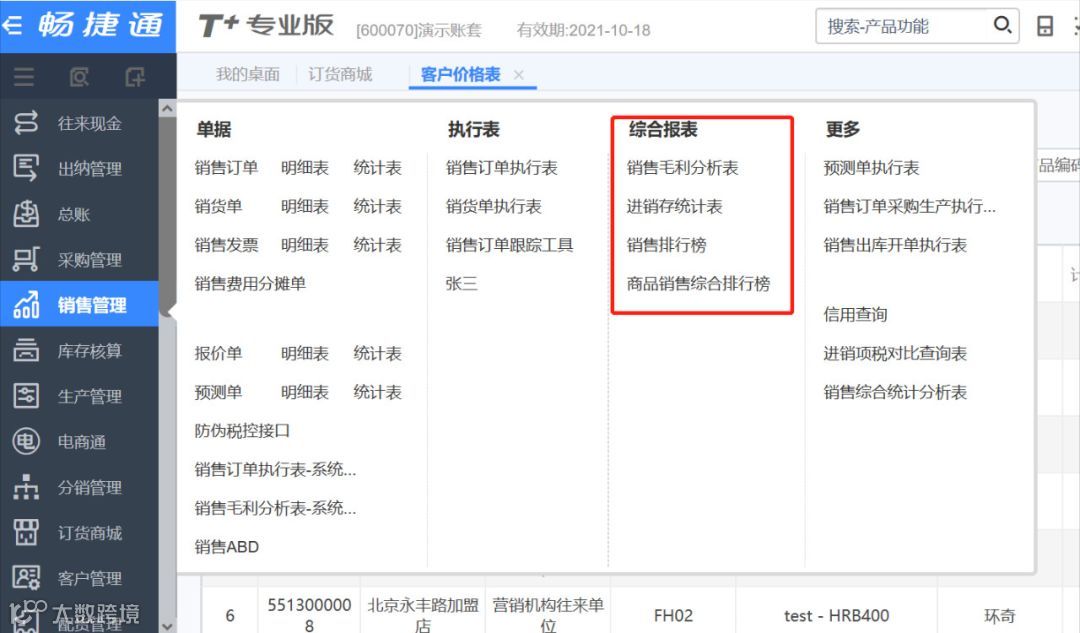
Task: Switch to 我的桌面 tab
Action: click(248, 74)
